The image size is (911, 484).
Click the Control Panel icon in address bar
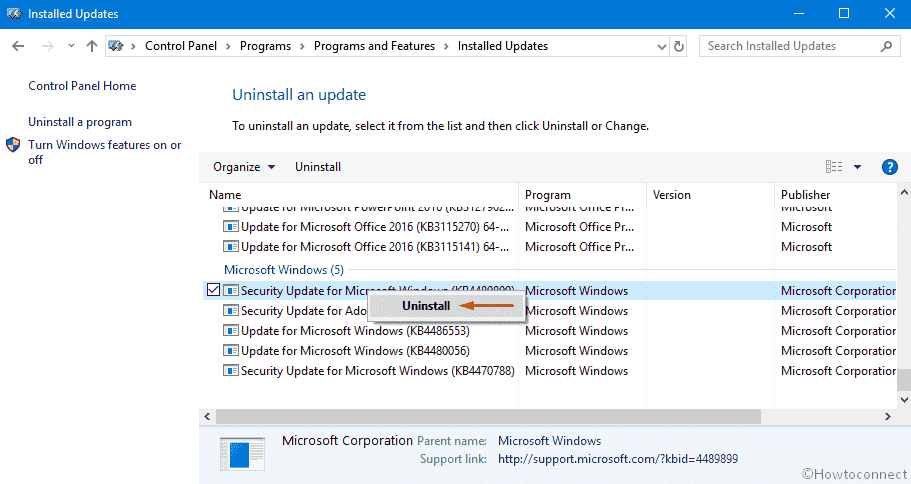(116, 46)
